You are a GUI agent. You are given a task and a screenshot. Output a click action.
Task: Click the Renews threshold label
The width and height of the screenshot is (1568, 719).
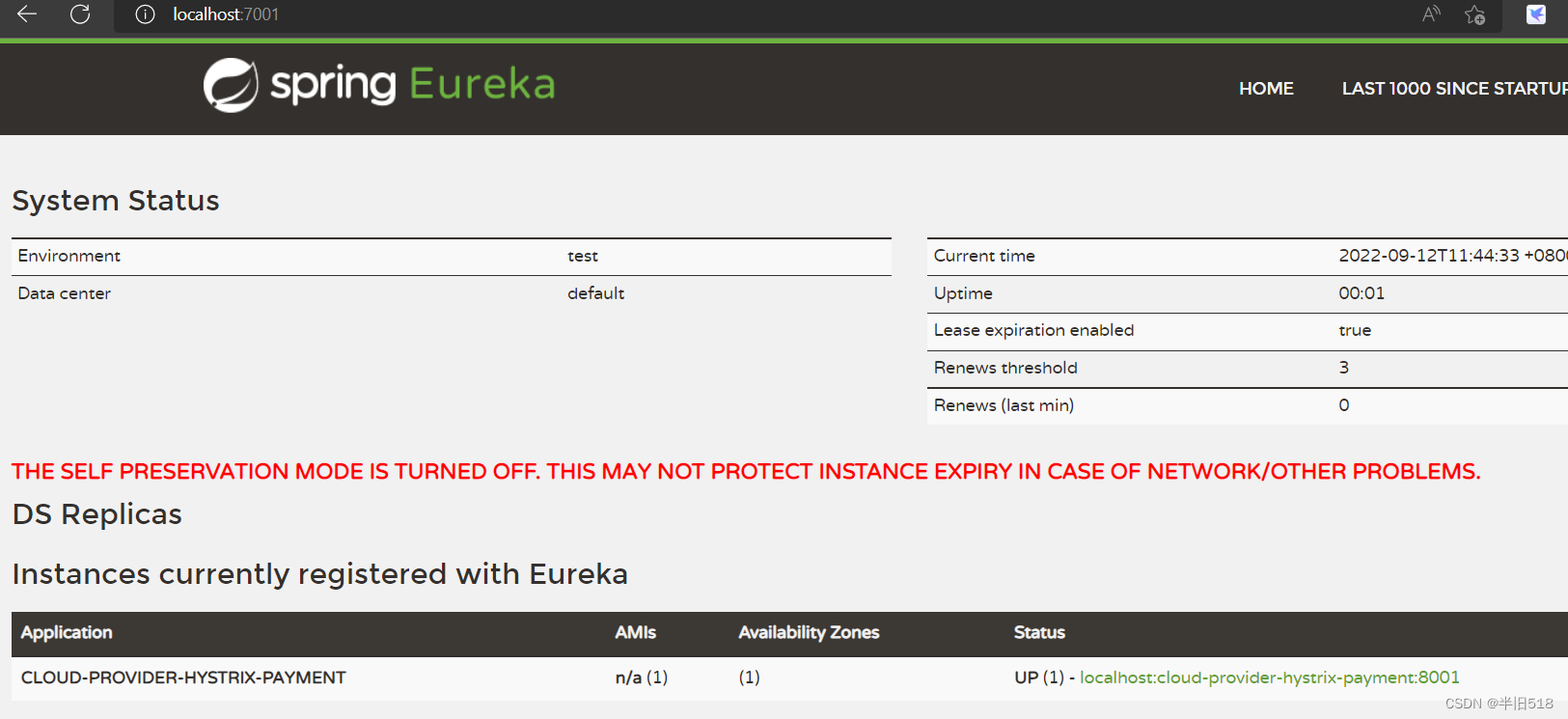pos(1005,368)
